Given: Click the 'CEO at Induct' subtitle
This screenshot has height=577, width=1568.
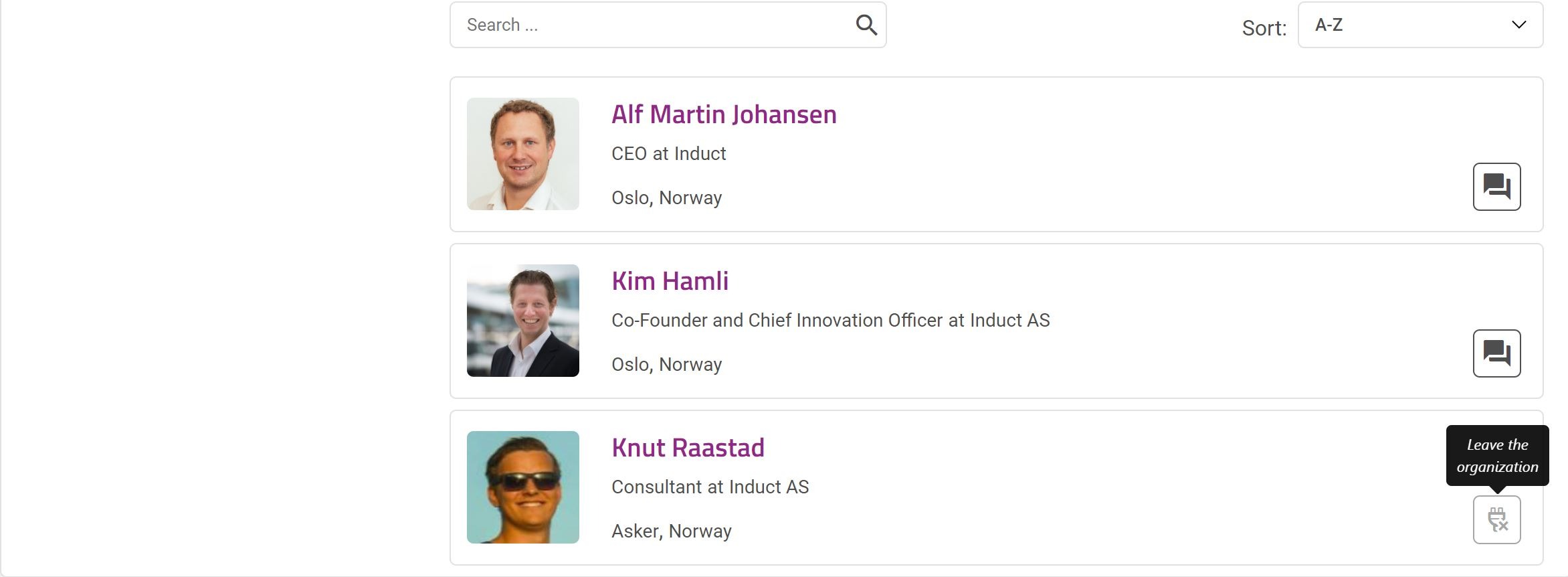Looking at the screenshot, I should [x=668, y=154].
